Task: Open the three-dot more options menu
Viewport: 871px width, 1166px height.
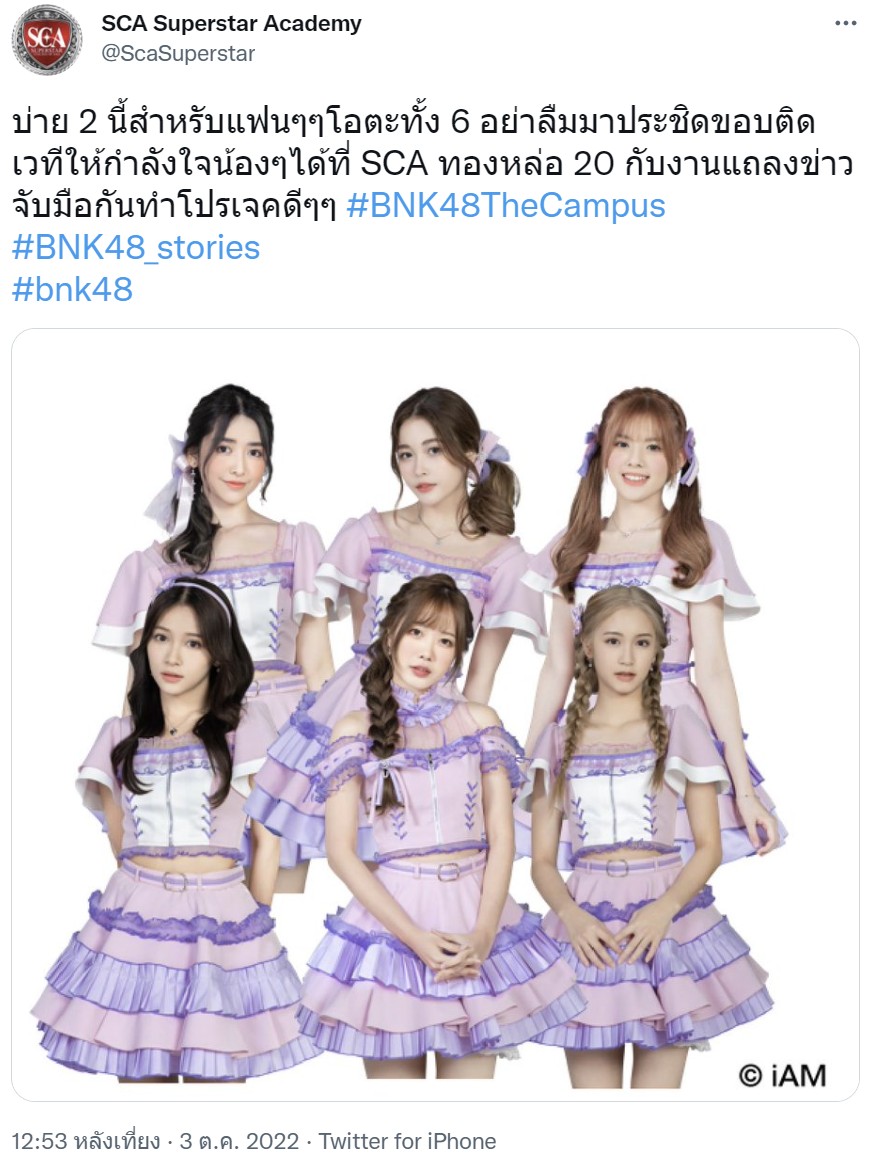Action: (x=846, y=24)
